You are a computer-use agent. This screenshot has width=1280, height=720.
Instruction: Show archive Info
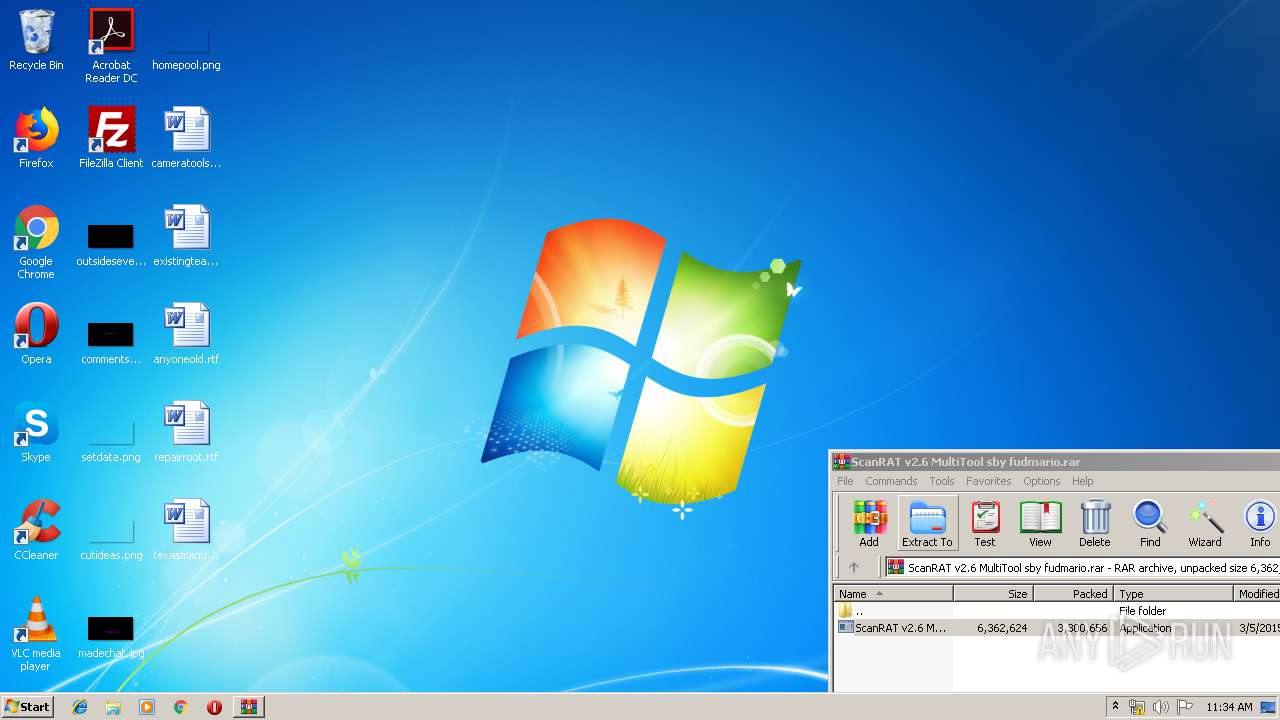(1259, 524)
